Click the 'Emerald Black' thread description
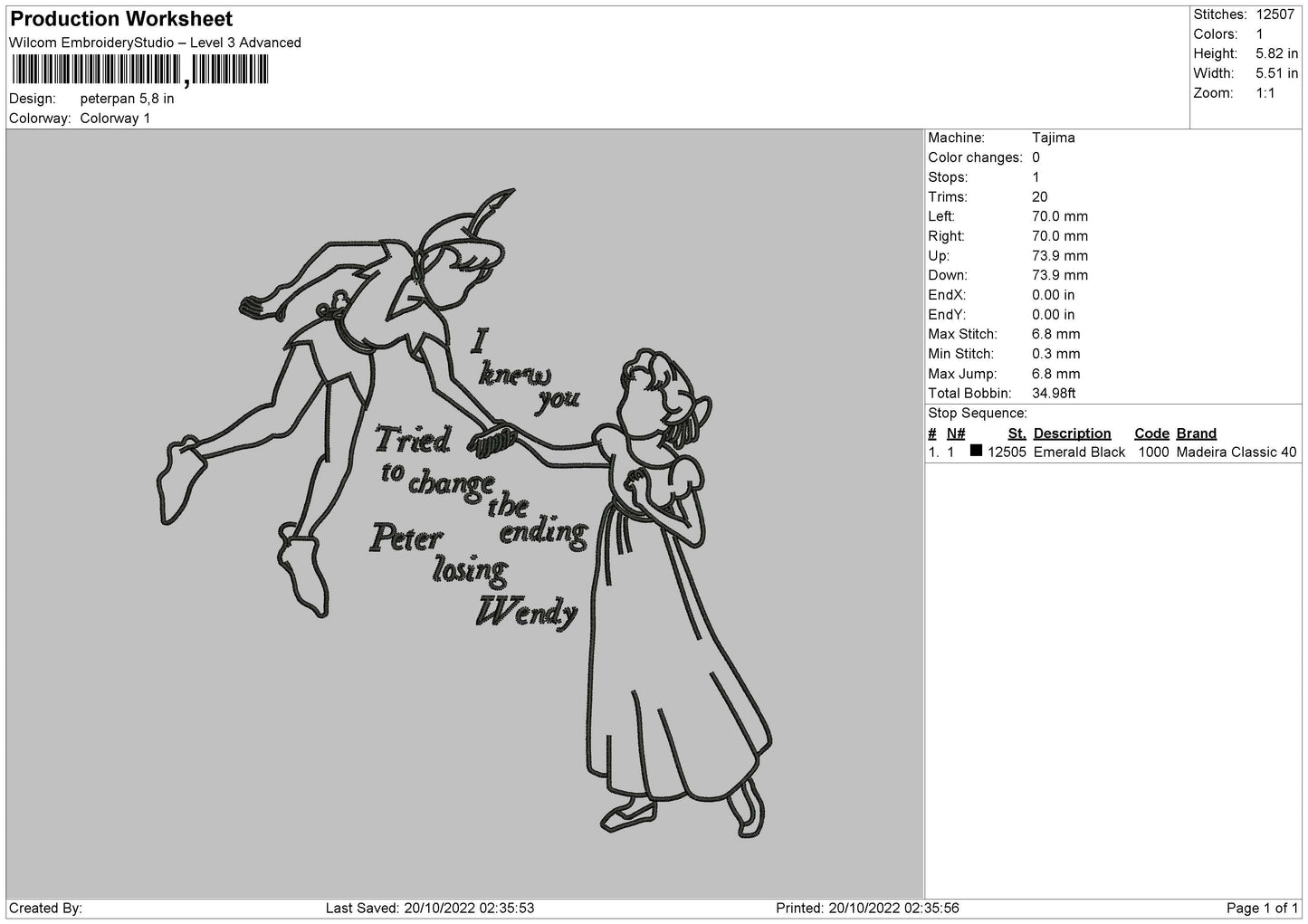 pos(1079,452)
